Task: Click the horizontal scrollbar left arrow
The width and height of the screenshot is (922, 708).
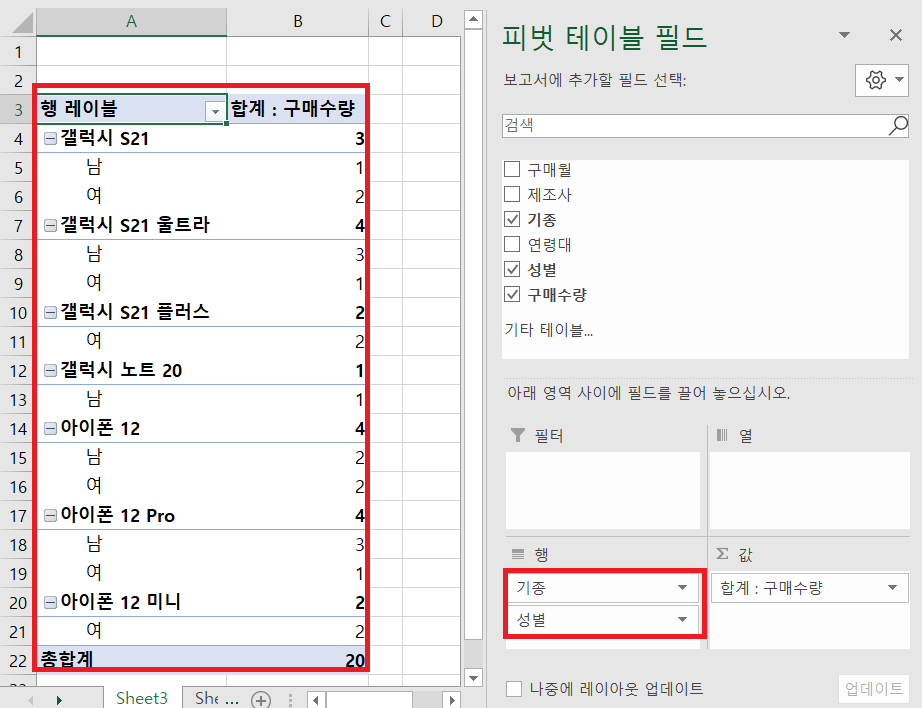Action: [316, 700]
